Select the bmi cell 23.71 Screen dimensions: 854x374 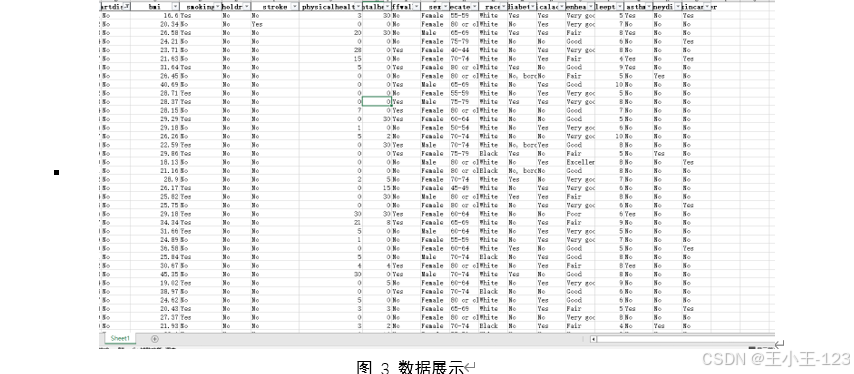coord(155,50)
